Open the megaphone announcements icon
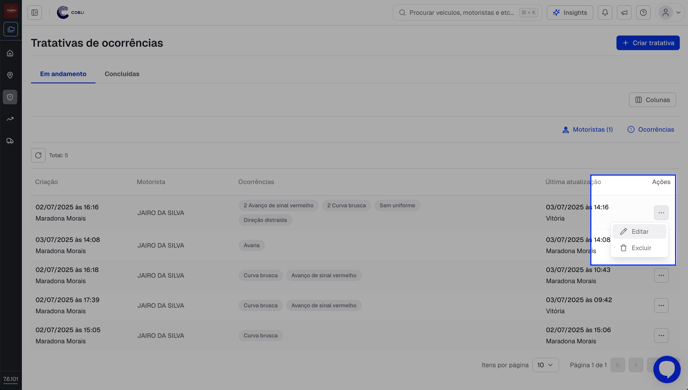Image resolution: width=688 pixels, height=390 pixels. [624, 13]
